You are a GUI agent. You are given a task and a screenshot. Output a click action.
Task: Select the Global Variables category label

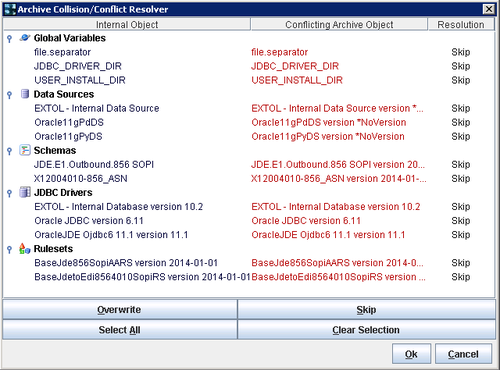(x=70, y=38)
